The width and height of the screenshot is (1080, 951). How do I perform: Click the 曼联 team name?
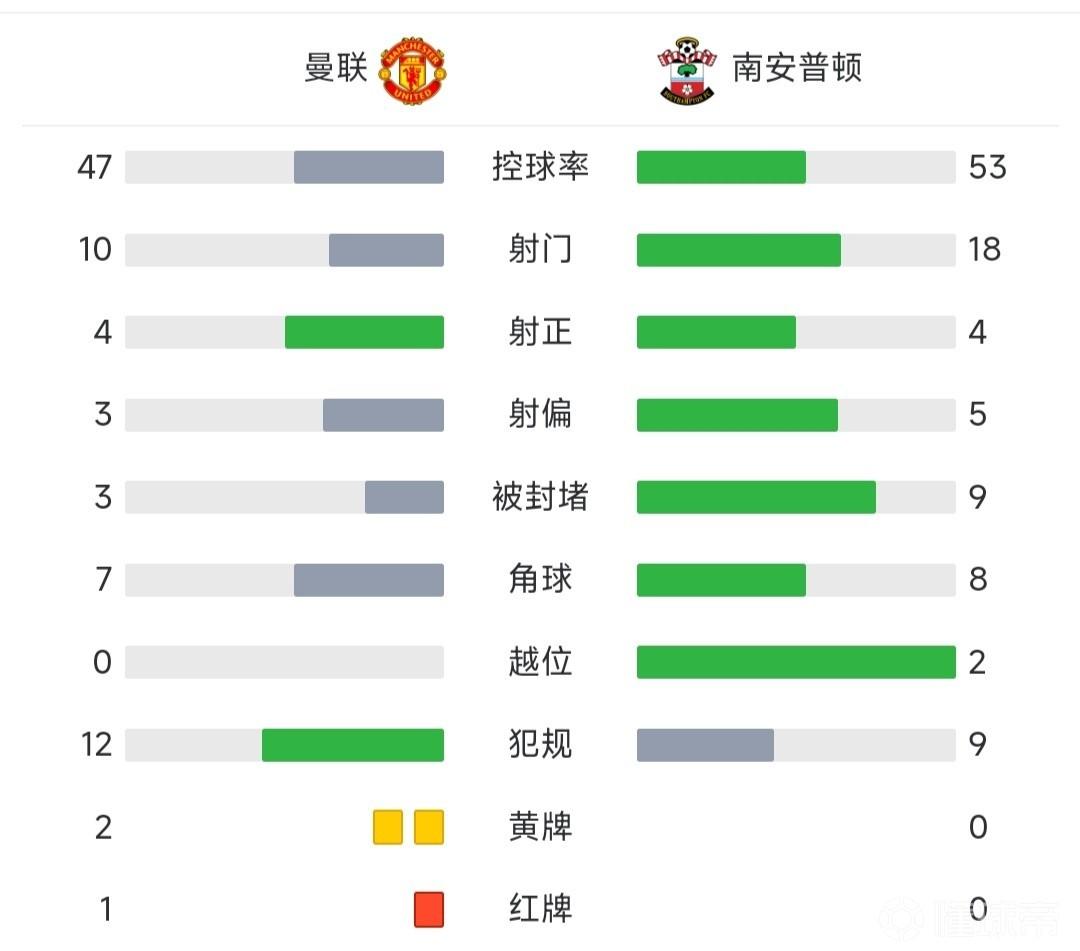coord(337,68)
